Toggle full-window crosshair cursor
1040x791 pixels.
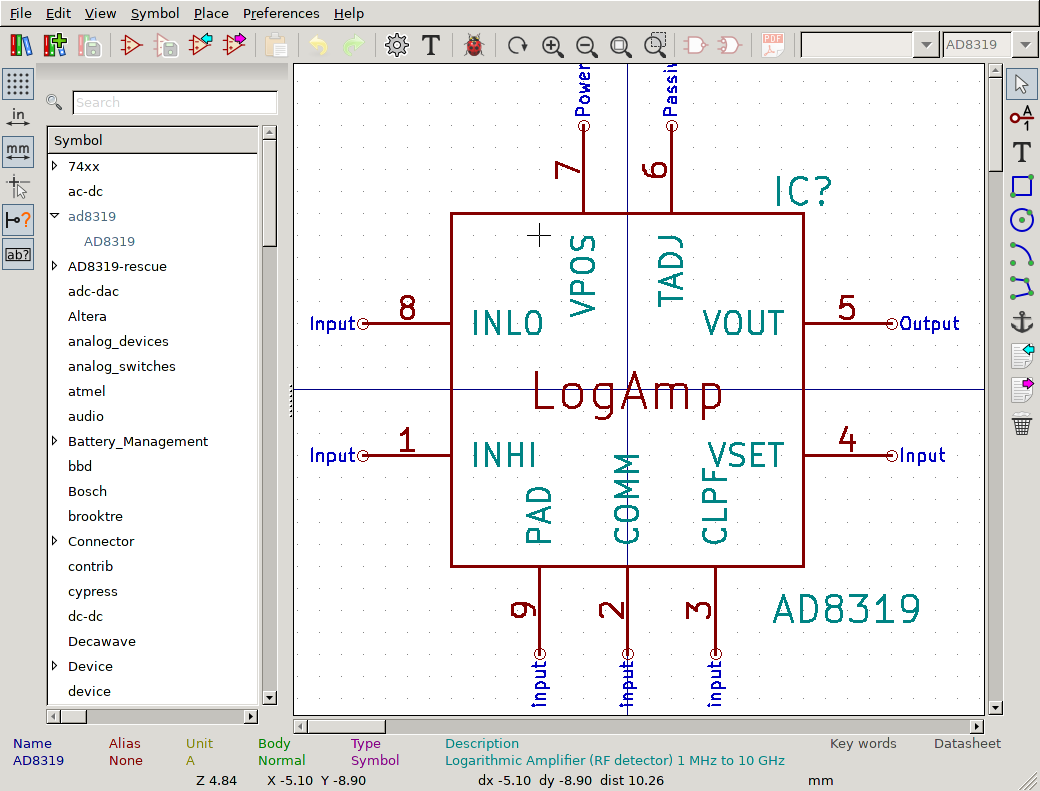pos(18,186)
